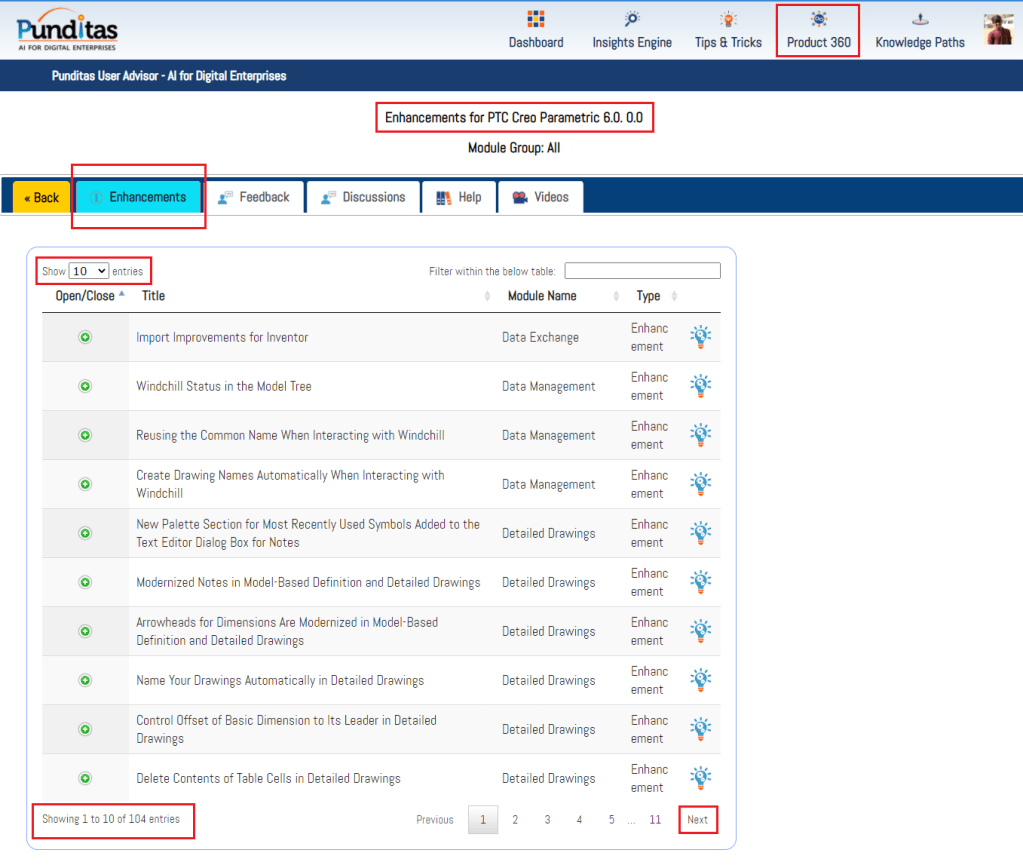Click lightbulb icon for Windchill Status row
The height and width of the screenshot is (865, 1023).
(701, 386)
